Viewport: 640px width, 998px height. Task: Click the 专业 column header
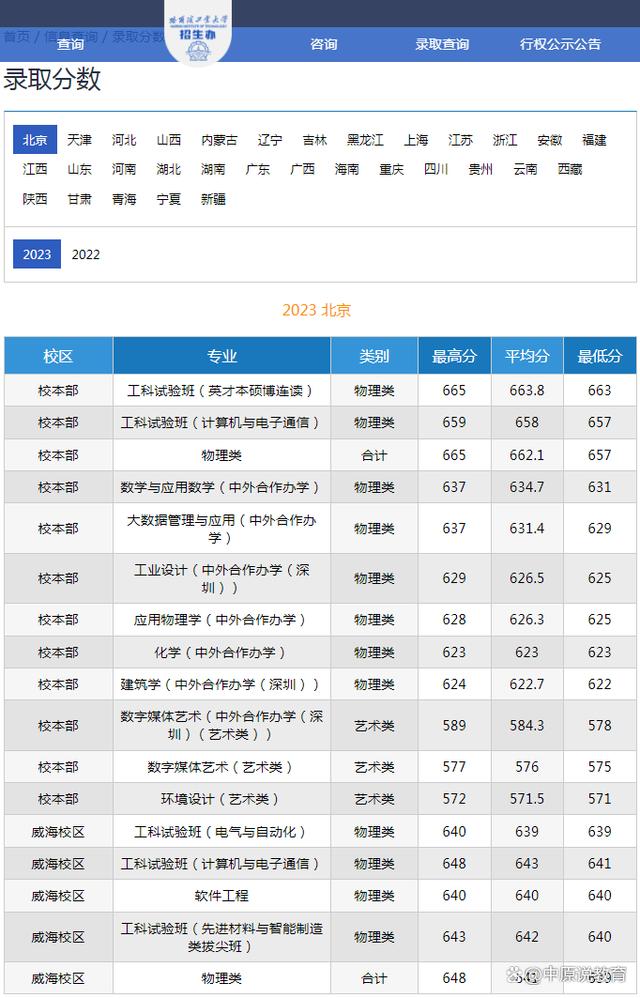click(x=221, y=356)
